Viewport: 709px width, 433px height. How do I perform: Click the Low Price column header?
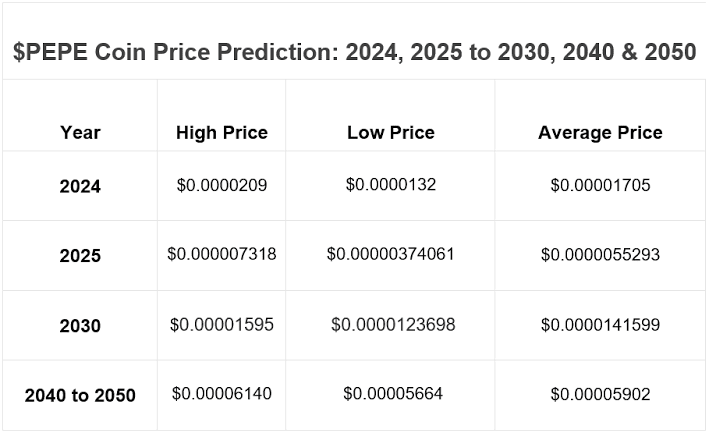pos(390,132)
